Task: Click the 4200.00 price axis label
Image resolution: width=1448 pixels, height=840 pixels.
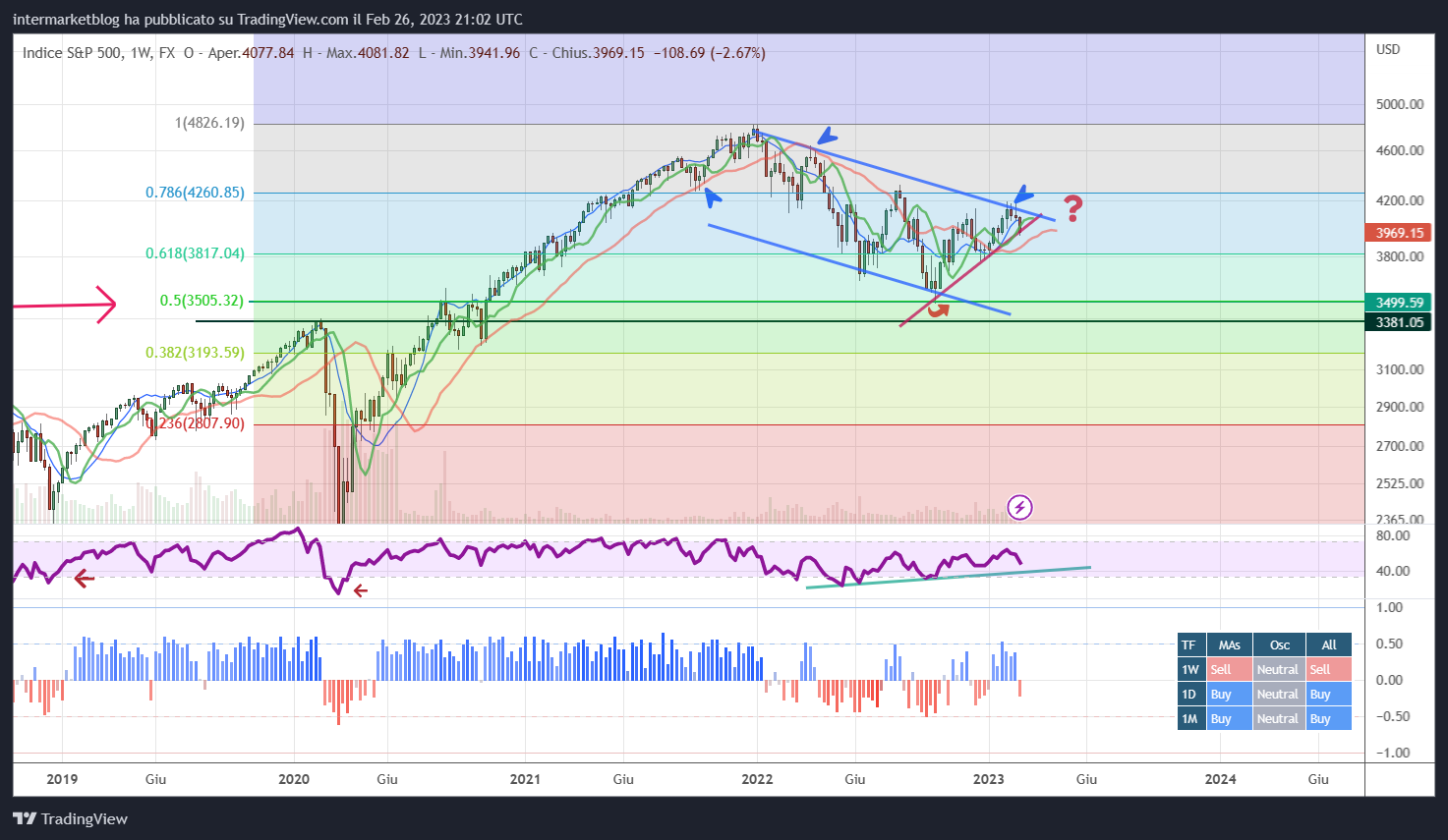Action: [1400, 200]
